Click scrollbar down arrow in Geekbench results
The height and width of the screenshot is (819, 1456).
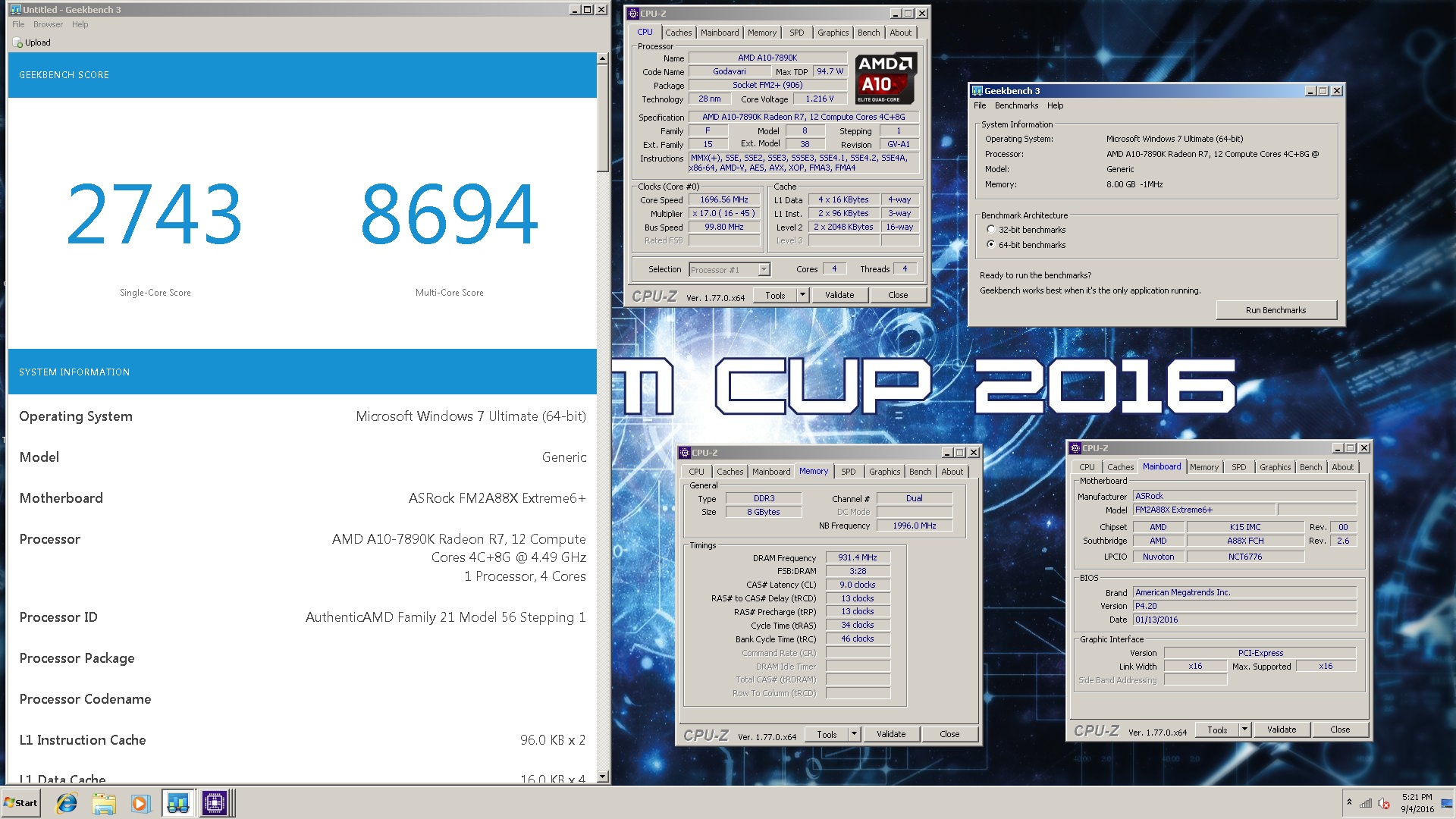pos(602,777)
